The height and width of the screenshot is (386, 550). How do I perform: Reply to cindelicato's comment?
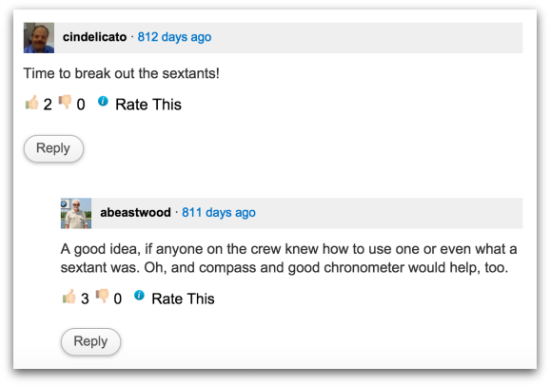54,148
